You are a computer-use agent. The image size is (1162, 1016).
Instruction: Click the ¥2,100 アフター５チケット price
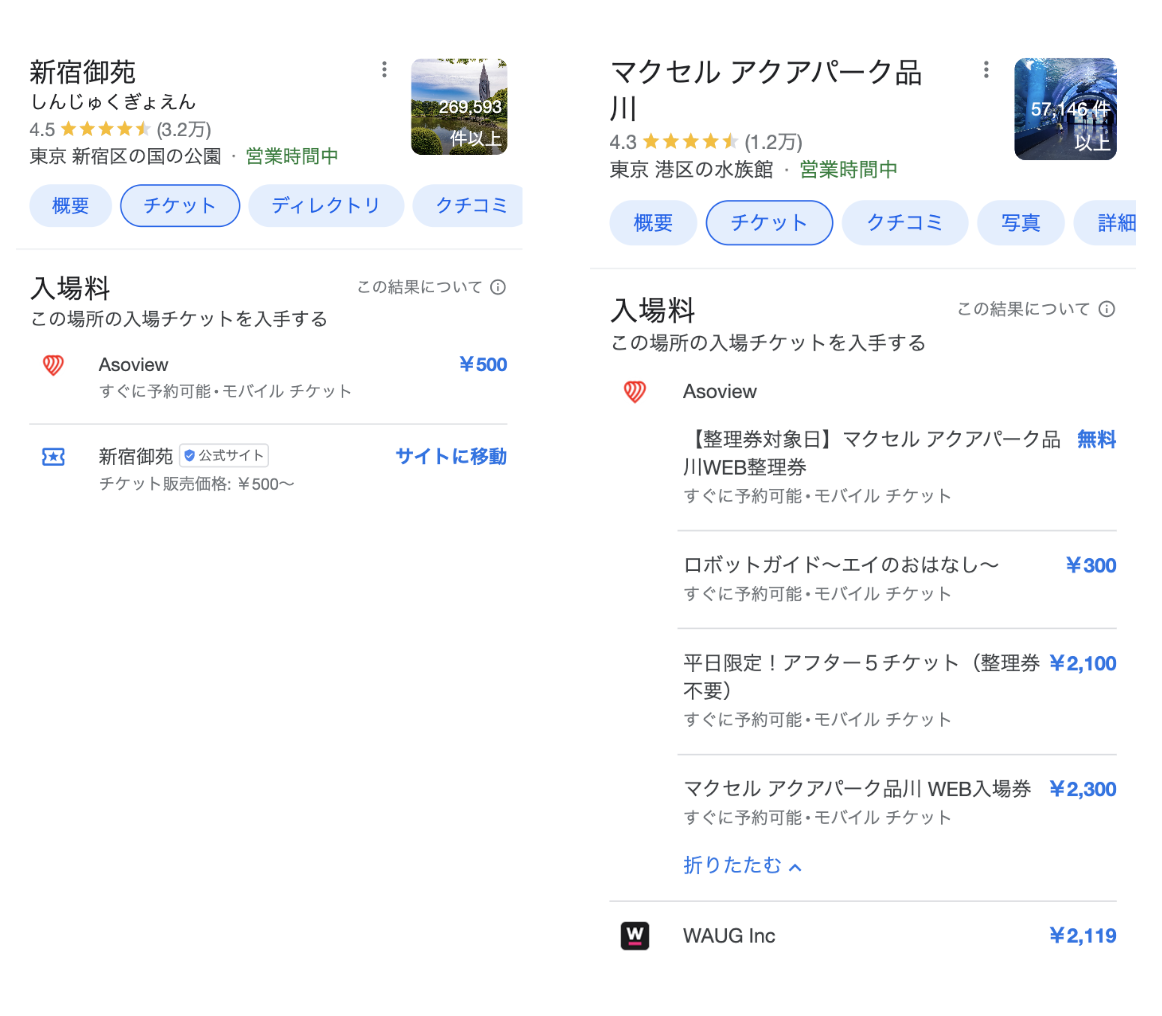coord(1083,663)
